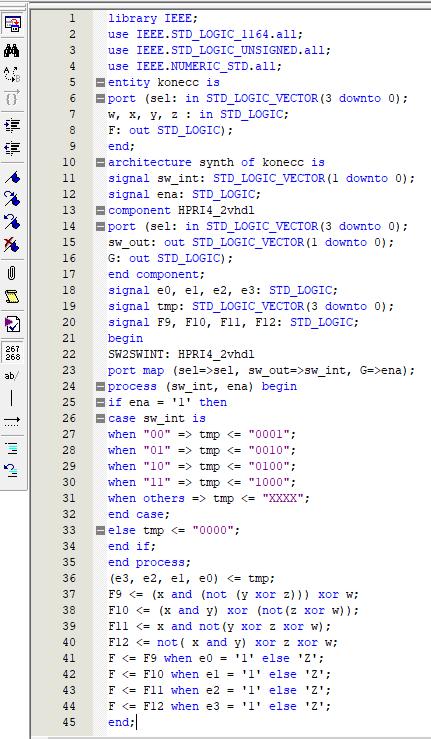Increase indent with the right-arrow indent icon

(12, 125)
